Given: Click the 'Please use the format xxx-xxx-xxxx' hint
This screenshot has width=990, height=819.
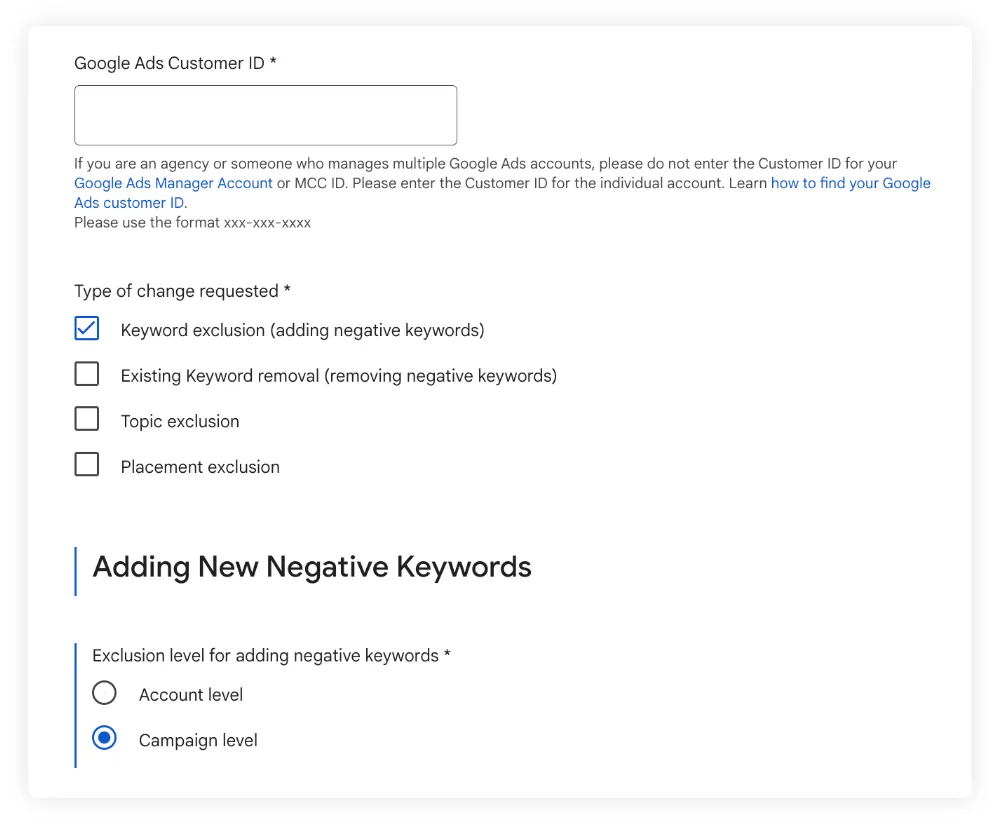Looking at the screenshot, I should pyautogui.click(x=193, y=222).
